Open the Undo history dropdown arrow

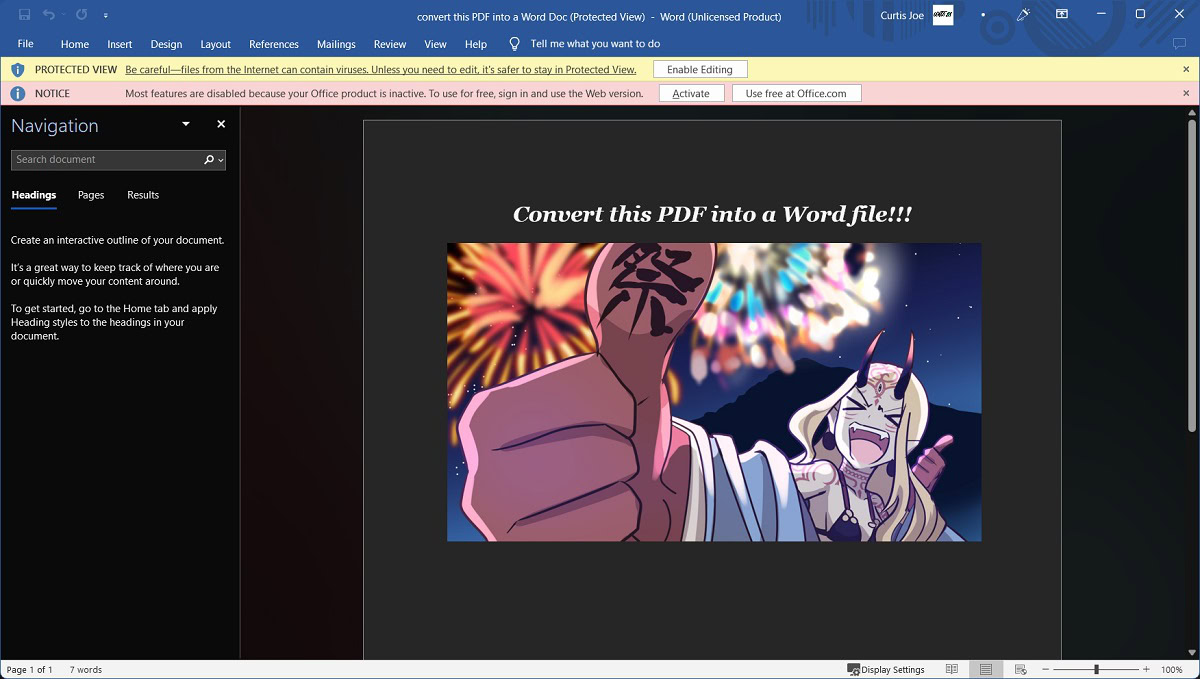(62, 15)
